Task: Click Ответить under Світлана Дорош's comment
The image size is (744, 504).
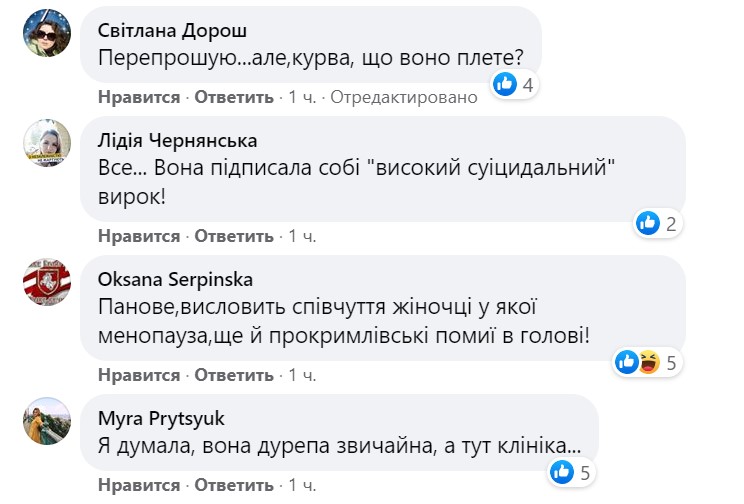Action: tap(233, 98)
